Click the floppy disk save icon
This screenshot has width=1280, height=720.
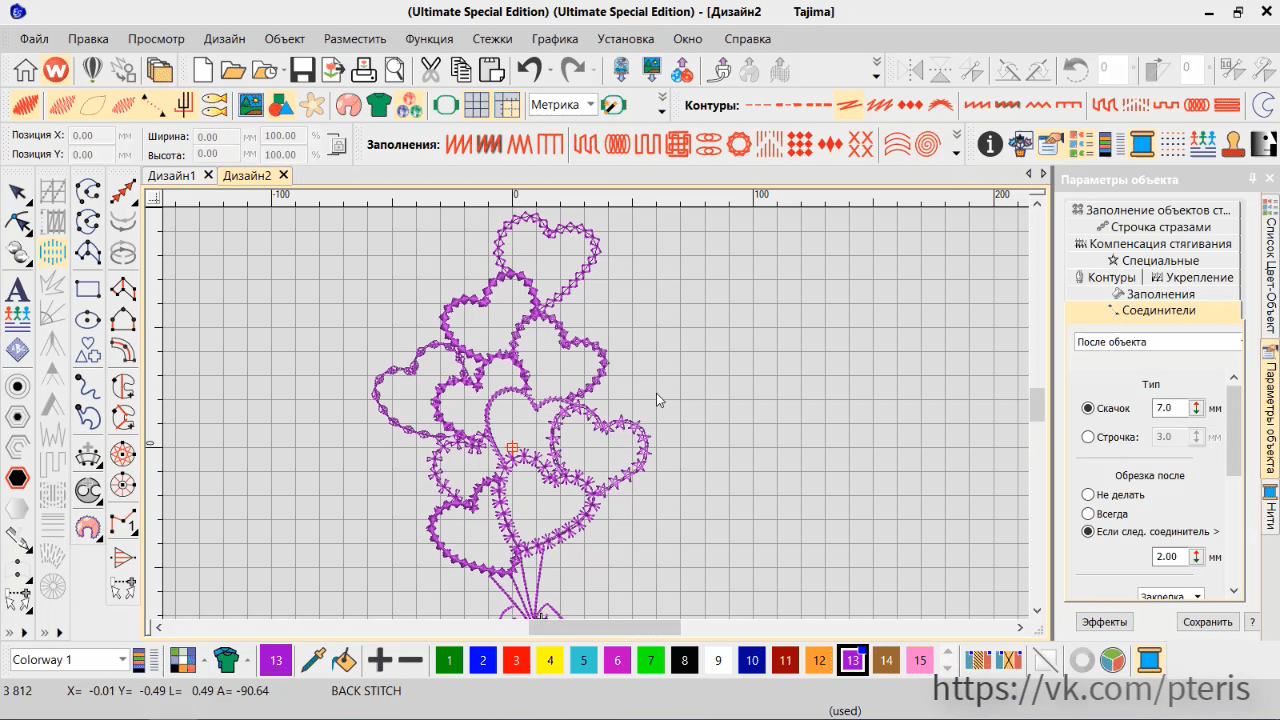302,70
